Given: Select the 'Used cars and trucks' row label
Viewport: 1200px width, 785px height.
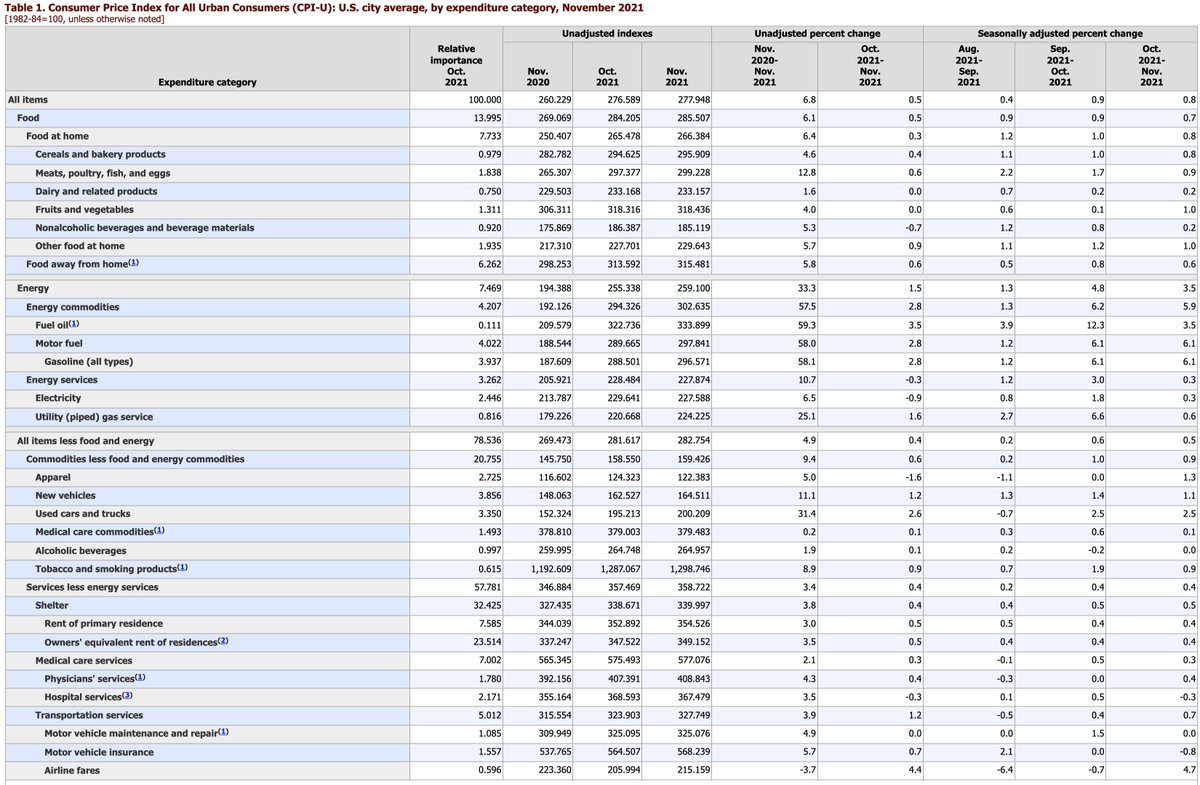Looking at the screenshot, I should pos(81,514).
